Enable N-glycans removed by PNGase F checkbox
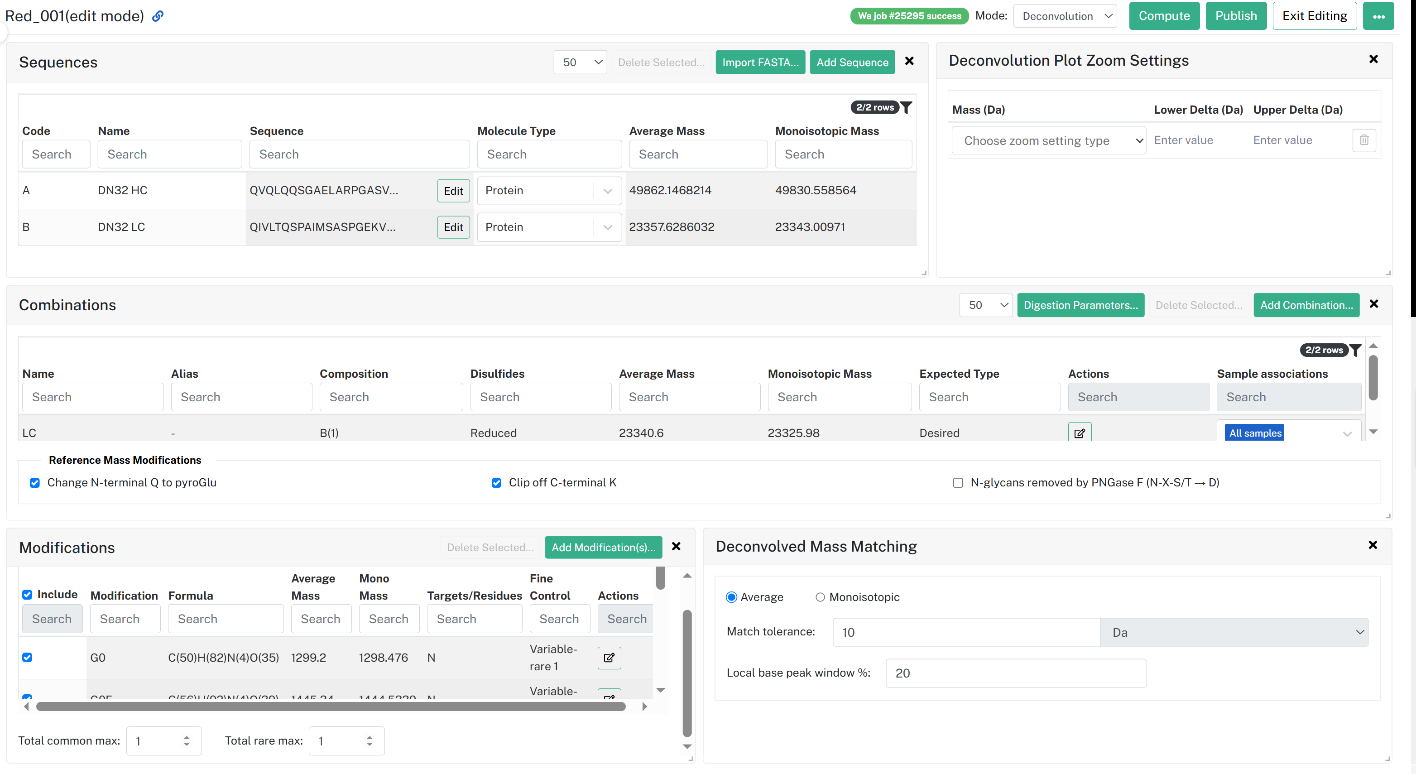Screen dimensions: 1416x774 pyautogui.click(x=958, y=482)
